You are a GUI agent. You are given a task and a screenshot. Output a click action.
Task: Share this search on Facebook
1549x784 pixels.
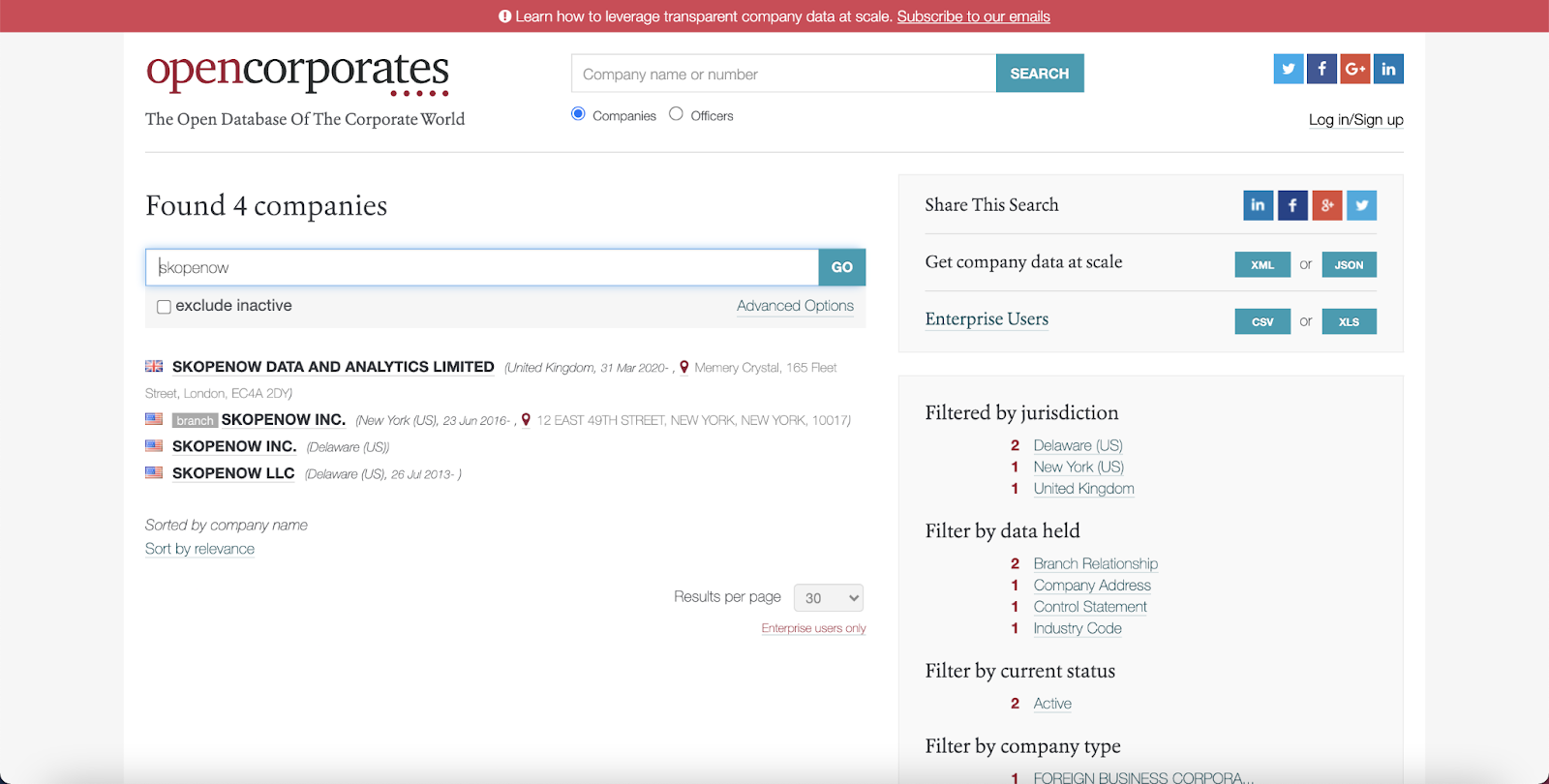point(1292,205)
